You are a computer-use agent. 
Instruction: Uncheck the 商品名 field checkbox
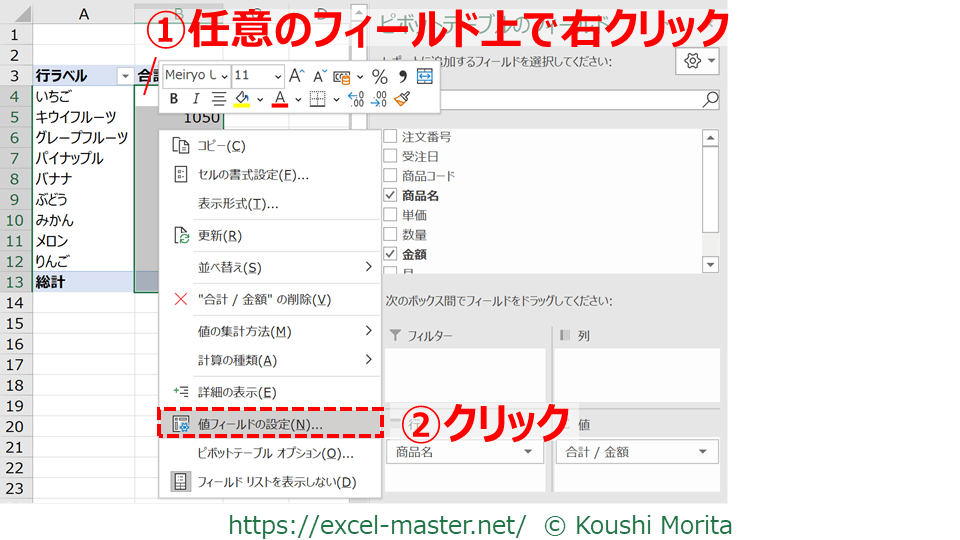390,195
